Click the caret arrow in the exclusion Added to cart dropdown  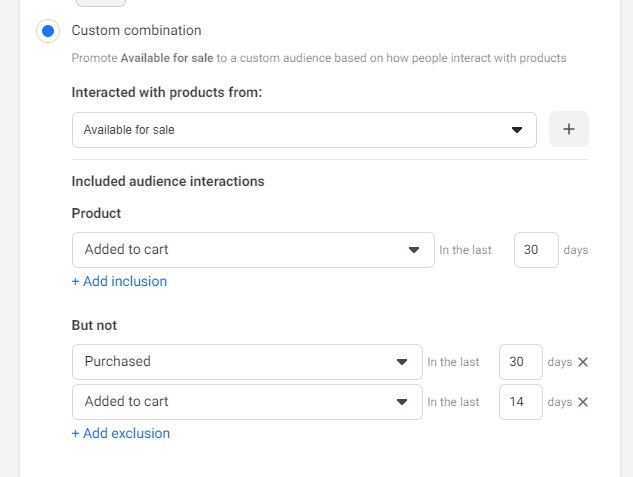[402, 402]
